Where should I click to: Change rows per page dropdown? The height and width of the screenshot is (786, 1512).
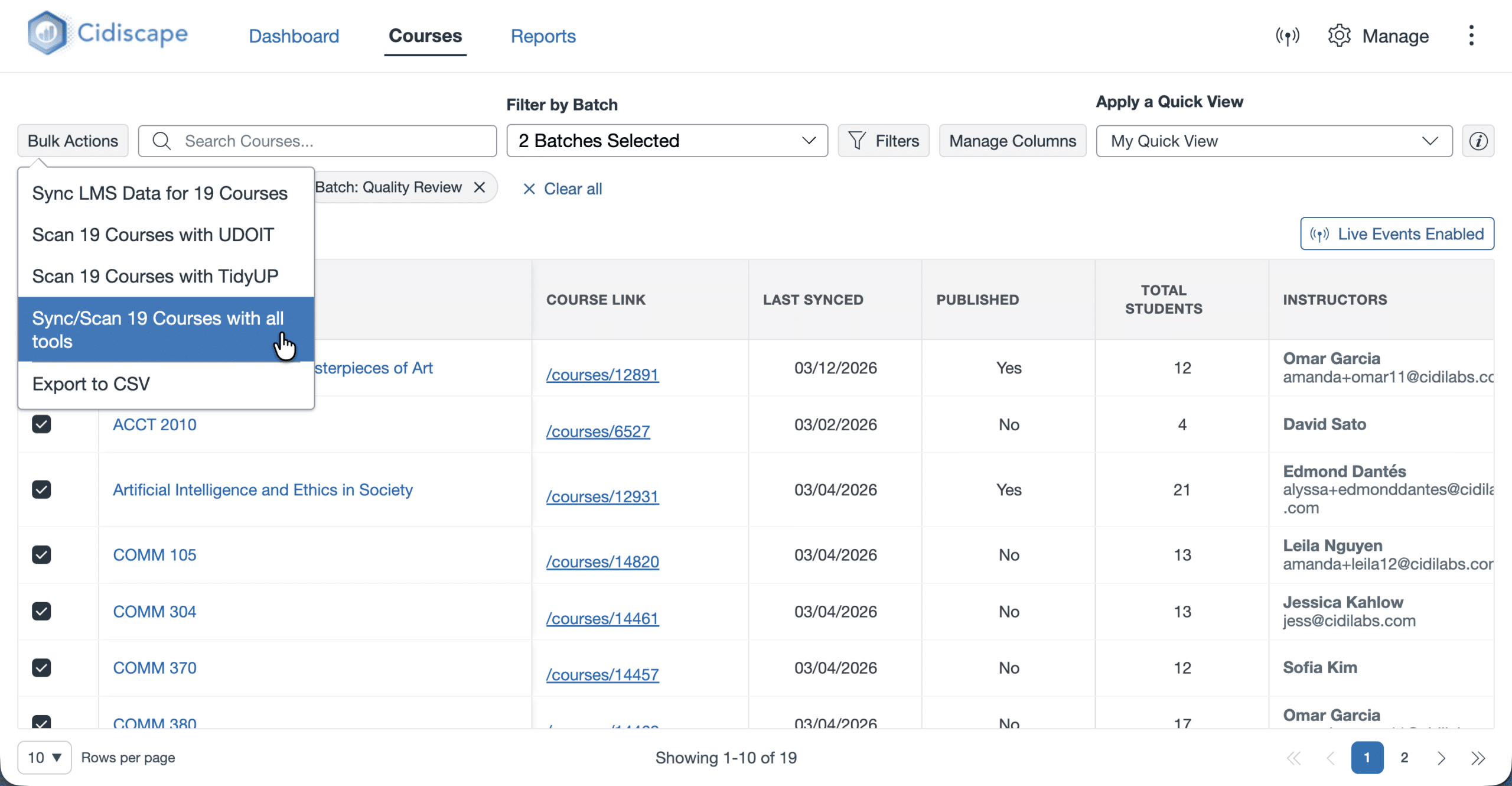(44, 758)
